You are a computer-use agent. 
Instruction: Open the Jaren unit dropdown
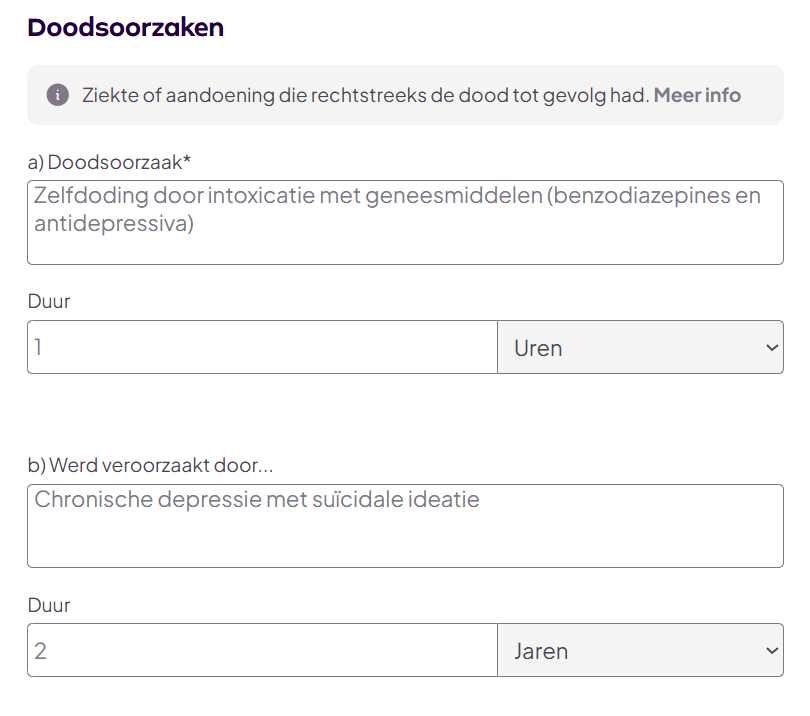tap(640, 650)
